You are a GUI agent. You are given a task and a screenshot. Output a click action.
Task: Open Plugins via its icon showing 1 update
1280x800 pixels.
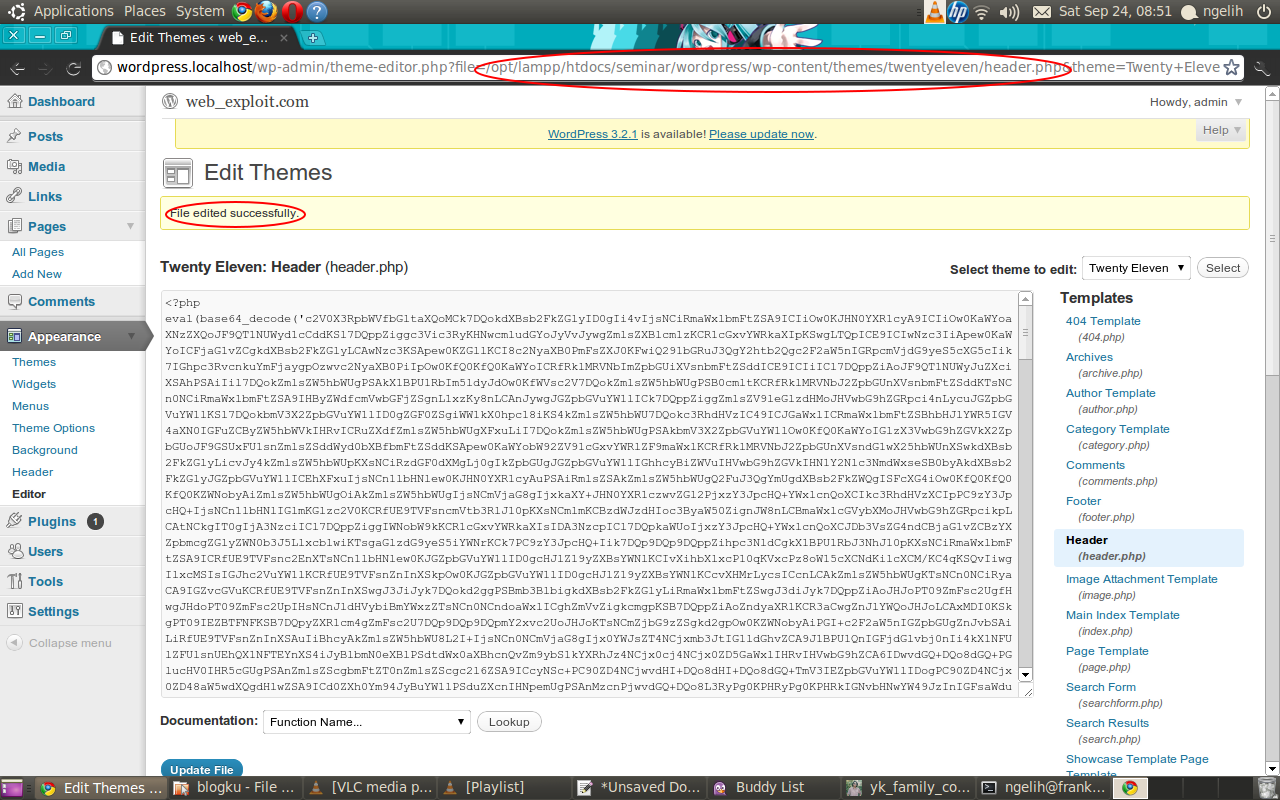tap(16, 521)
